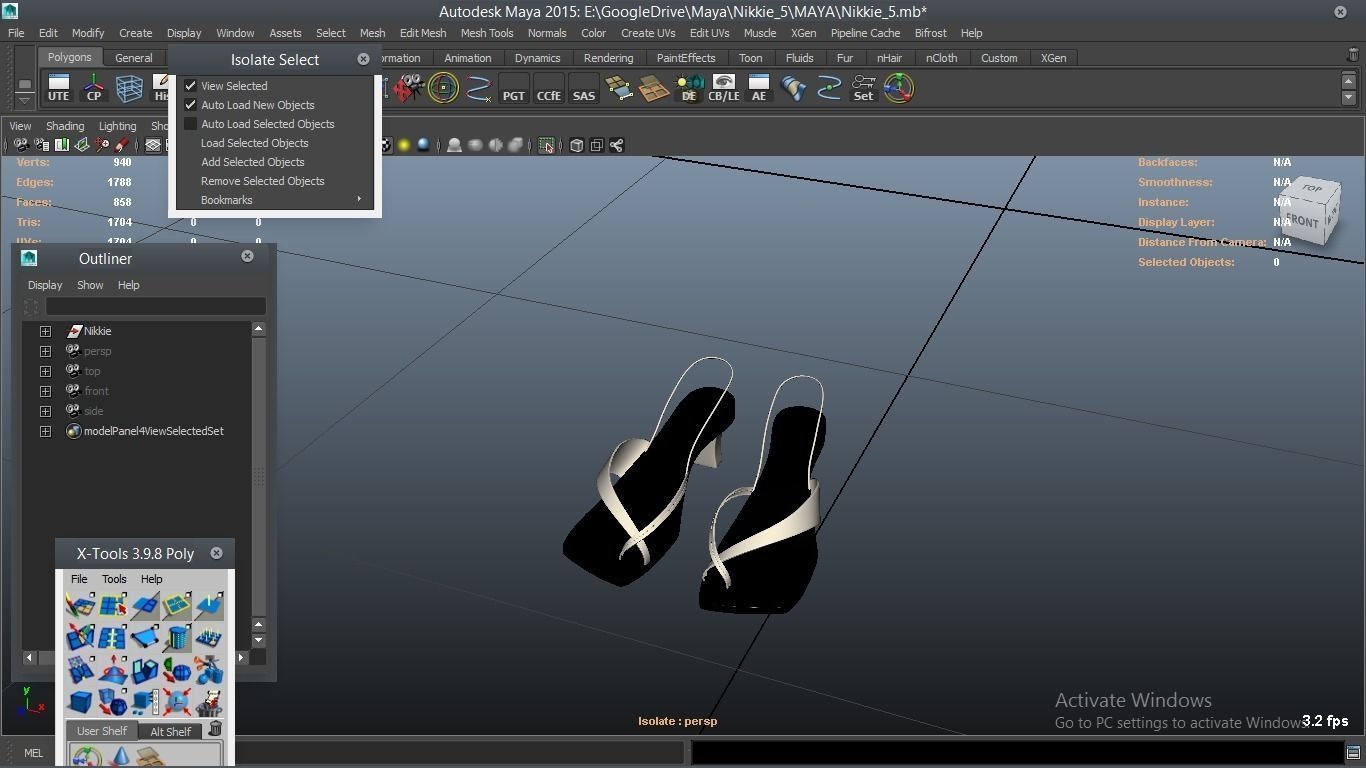
Task: Click the X-Tools trash can icon
Action: tap(215, 729)
